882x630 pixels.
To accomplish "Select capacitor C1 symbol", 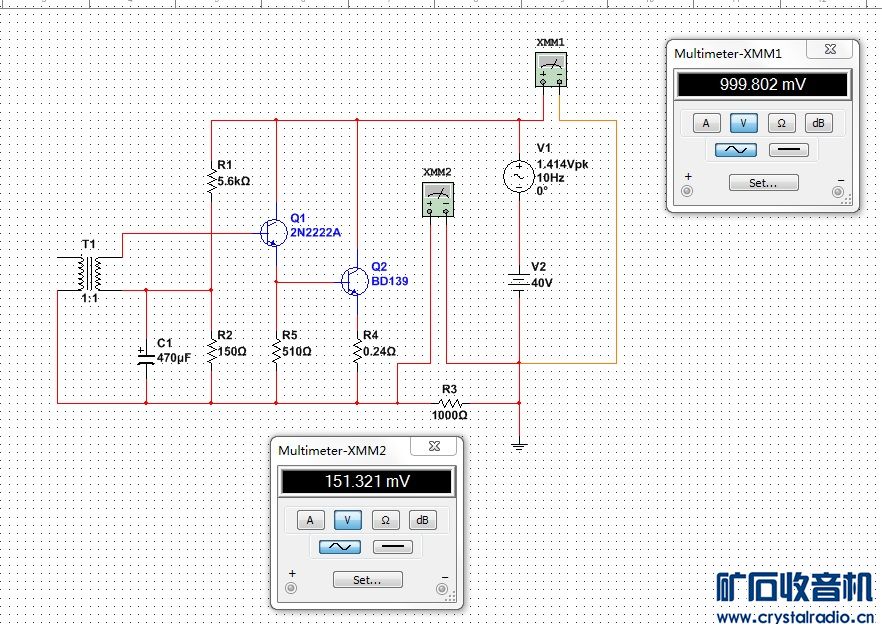I will tap(146, 357).
